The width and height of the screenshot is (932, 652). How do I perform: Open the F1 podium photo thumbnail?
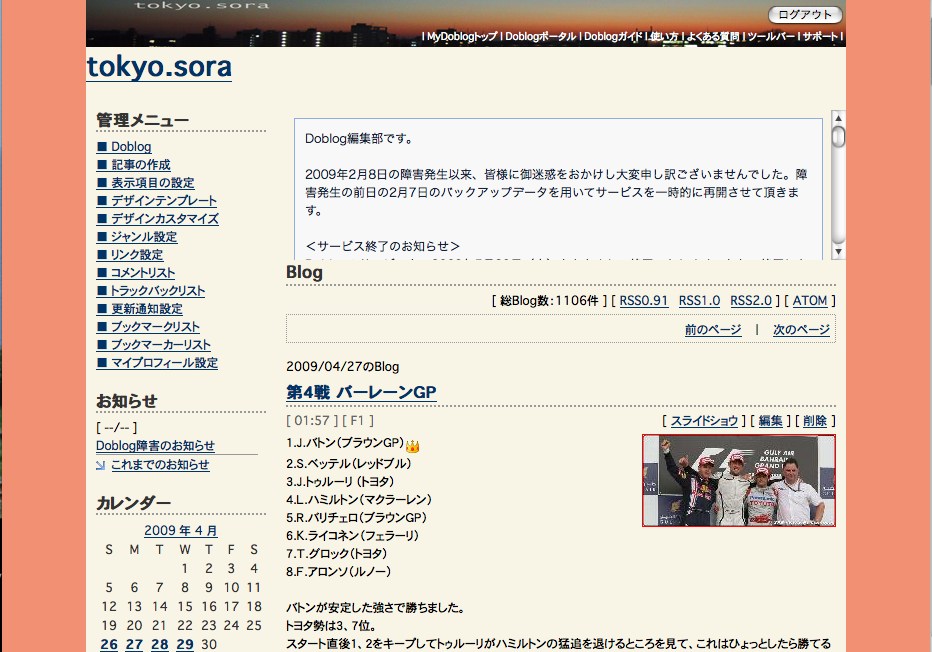pyautogui.click(x=739, y=480)
